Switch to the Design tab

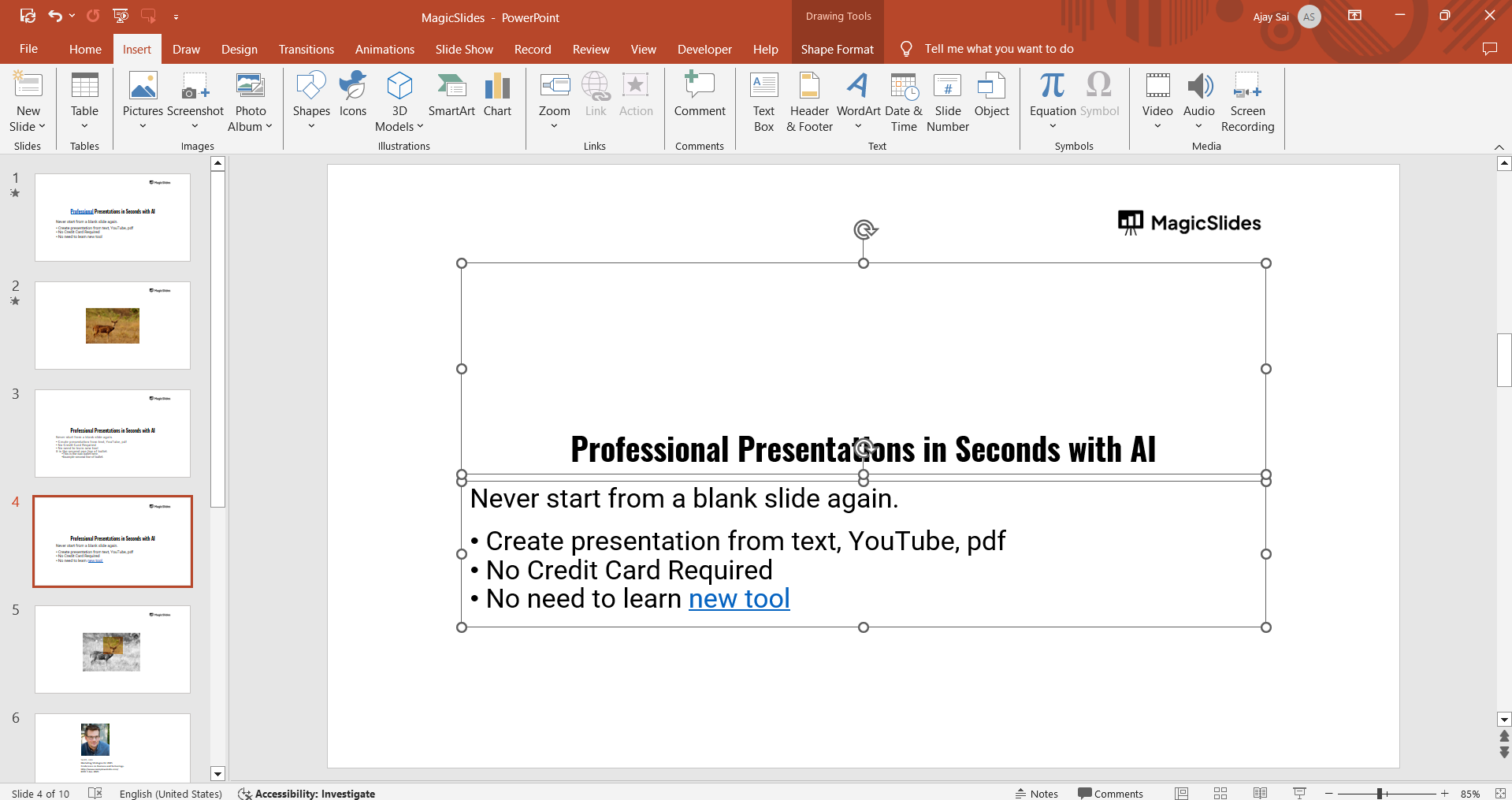240,49
